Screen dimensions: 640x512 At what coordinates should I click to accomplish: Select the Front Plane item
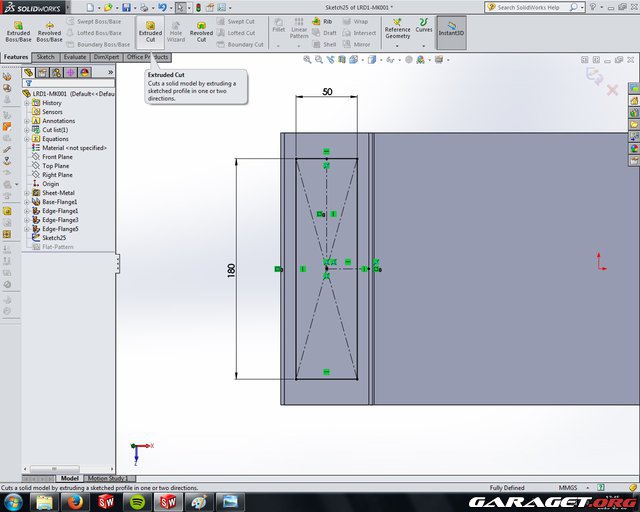[57, 157]
